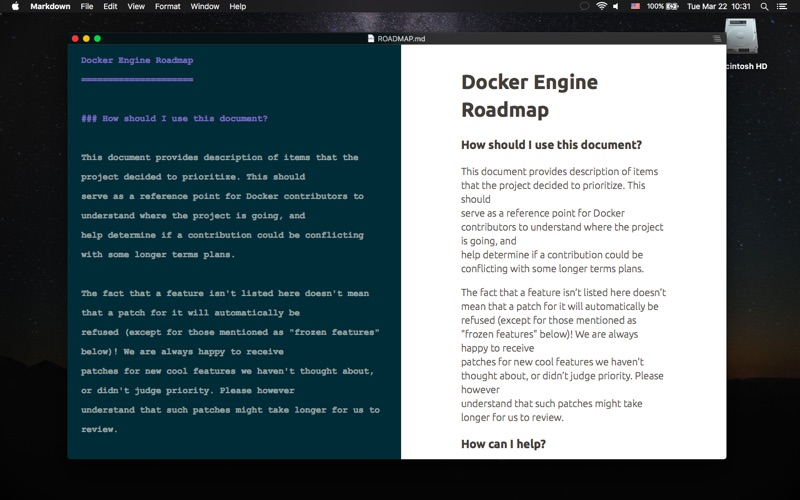Click the date and time display
The height and width of the screenshot is (500, 800).
coord(718,6)
